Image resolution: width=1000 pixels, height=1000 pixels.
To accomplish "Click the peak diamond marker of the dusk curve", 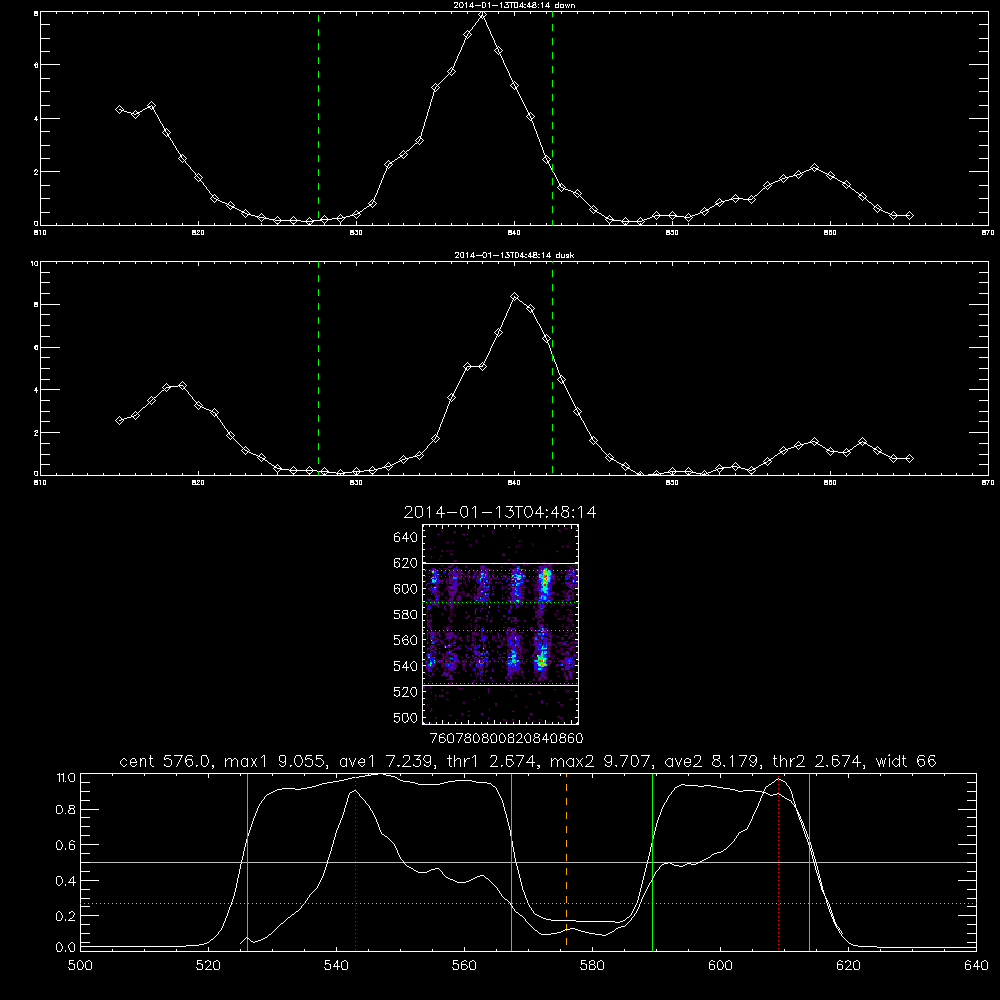I will [x=515, y=297].
